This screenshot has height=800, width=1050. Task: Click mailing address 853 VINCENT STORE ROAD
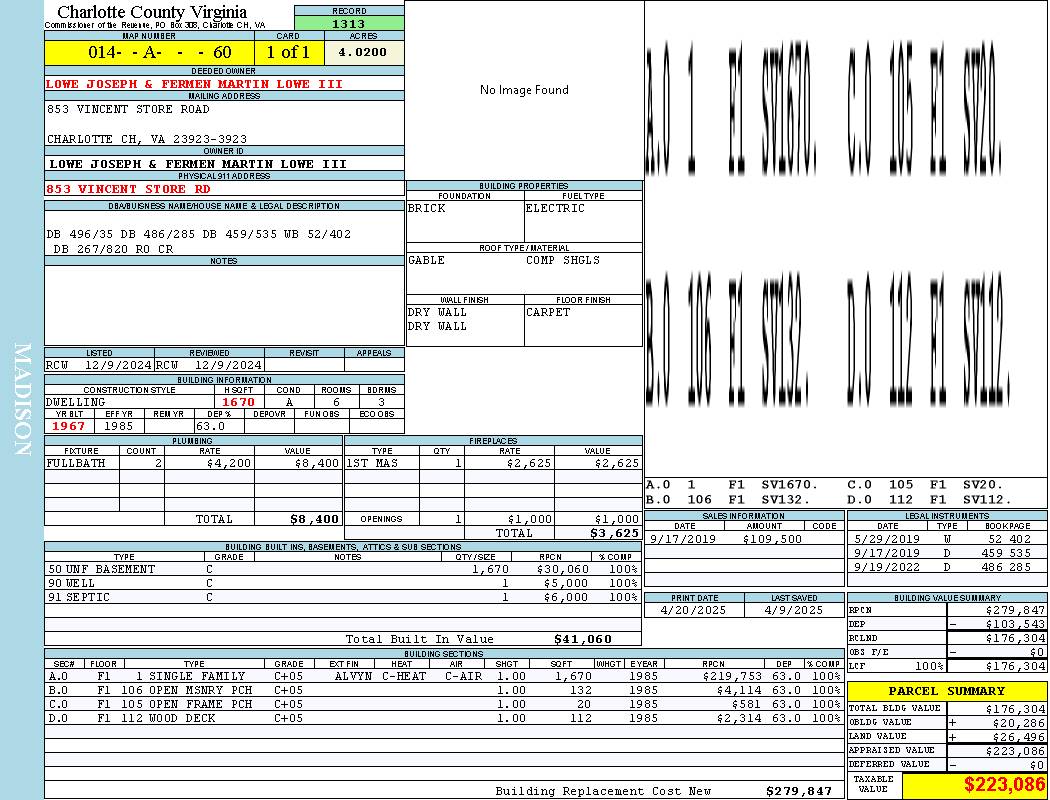pos(129,109)
